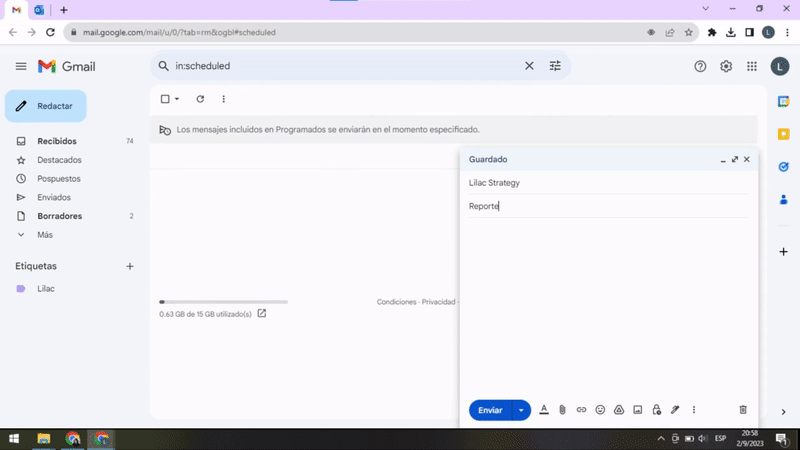The height and width of the screenshot is (450, 800).
Task: Open the Gmail main menu hamburger icon
Action: point(21,66)
